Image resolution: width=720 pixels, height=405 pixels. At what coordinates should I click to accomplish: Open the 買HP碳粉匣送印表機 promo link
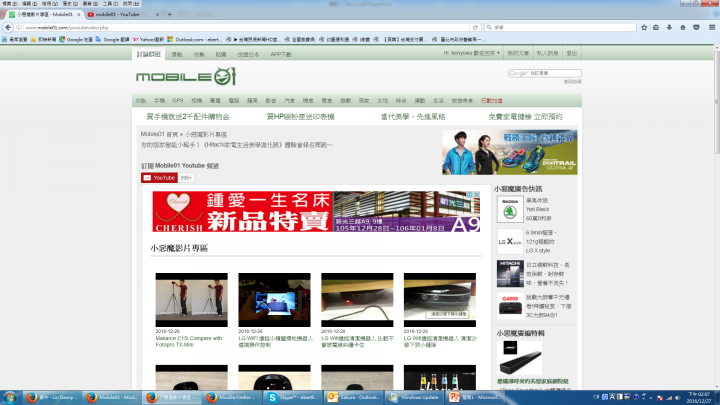coord(300,117)
